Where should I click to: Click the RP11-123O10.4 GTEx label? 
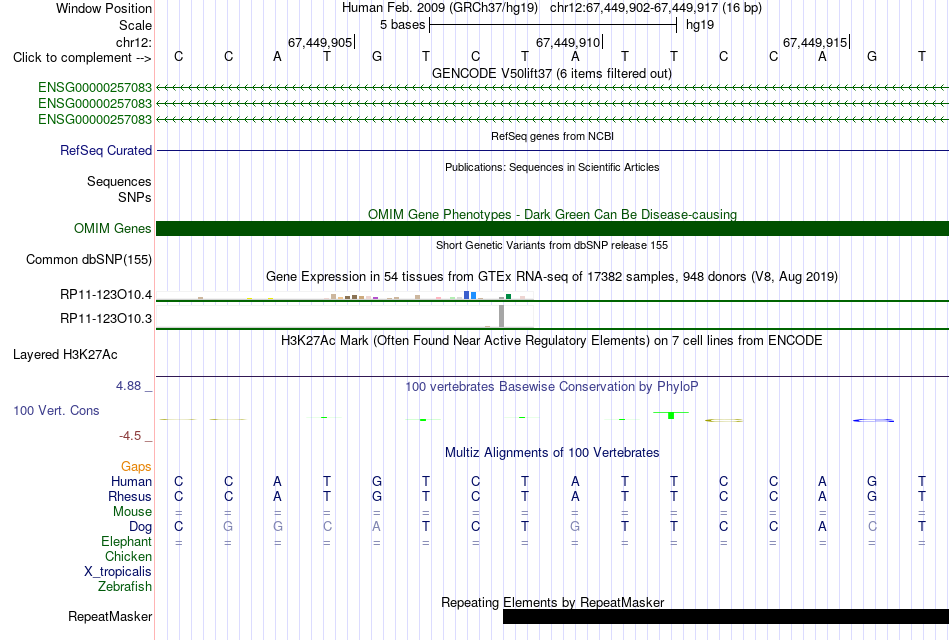pyautogui.click(x=105, y=295)
